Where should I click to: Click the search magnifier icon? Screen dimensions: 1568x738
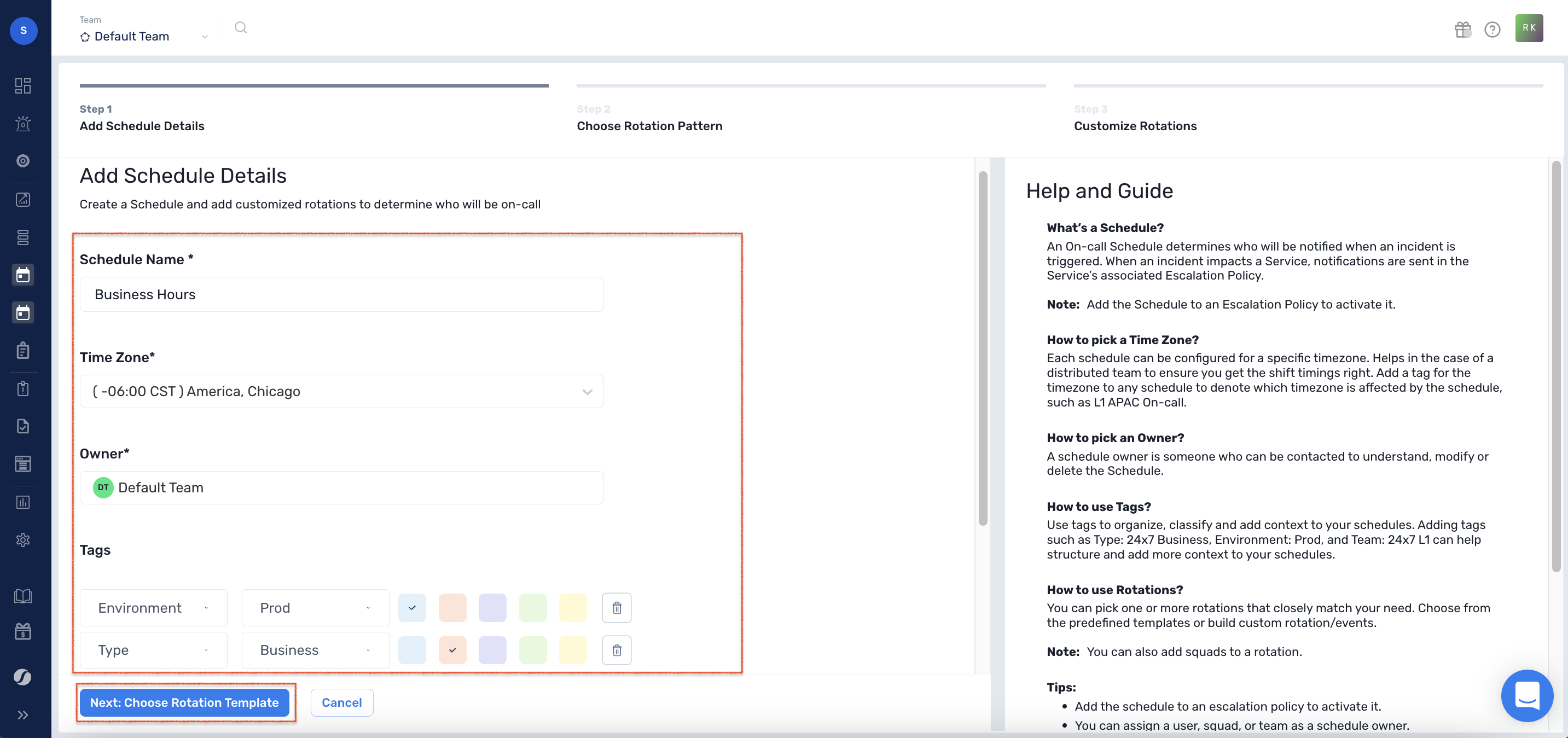(240, 28)
